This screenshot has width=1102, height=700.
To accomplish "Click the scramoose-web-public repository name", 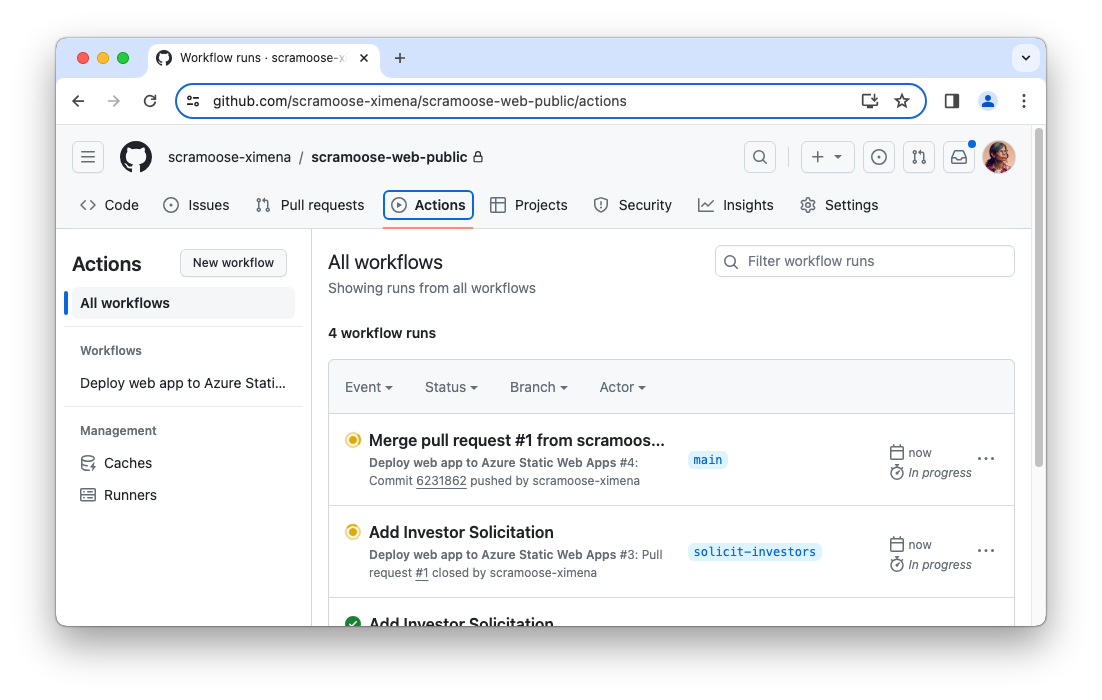I will [x=389, y=157].
